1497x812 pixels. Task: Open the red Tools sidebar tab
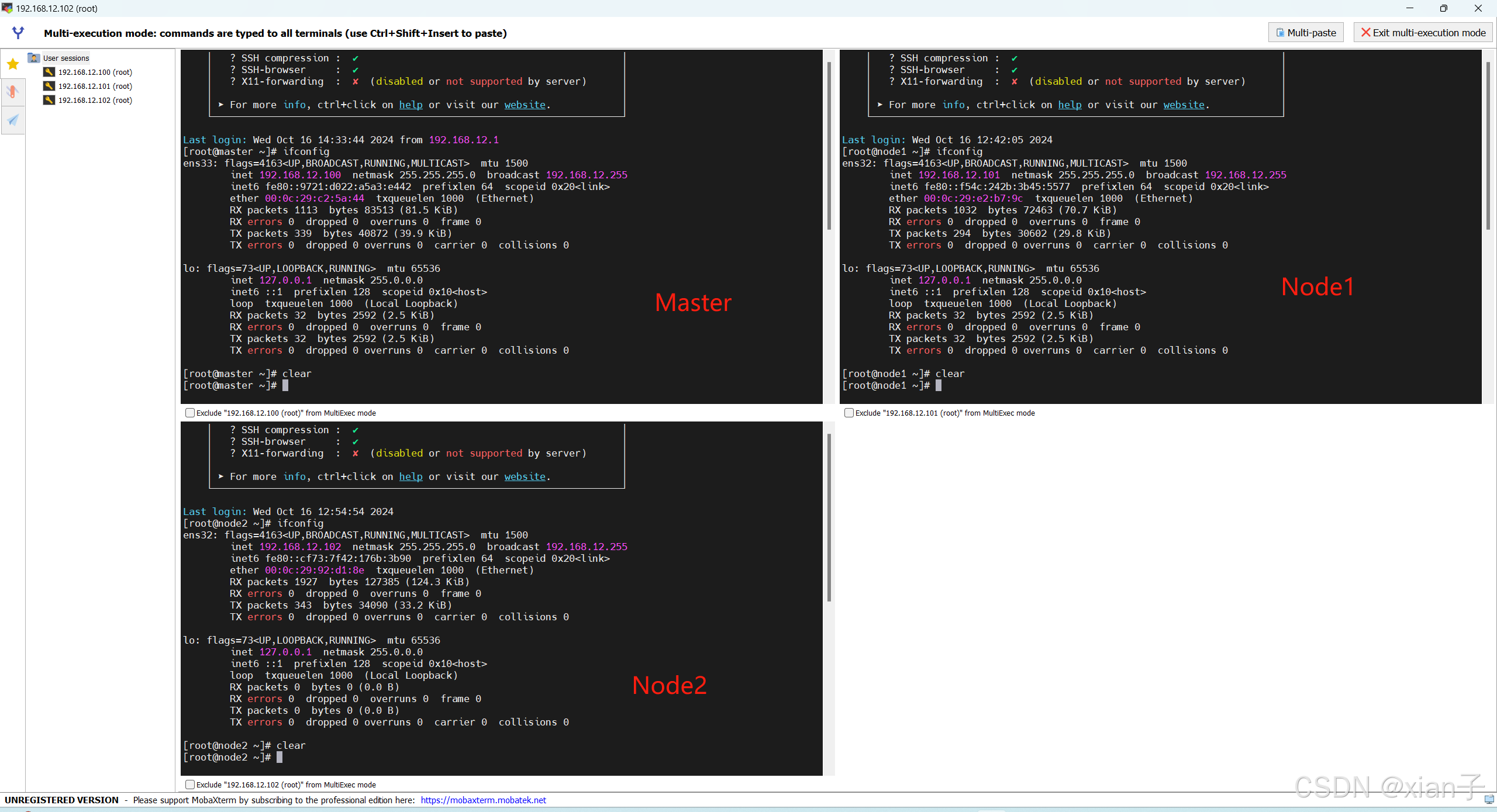coord(13,92)
